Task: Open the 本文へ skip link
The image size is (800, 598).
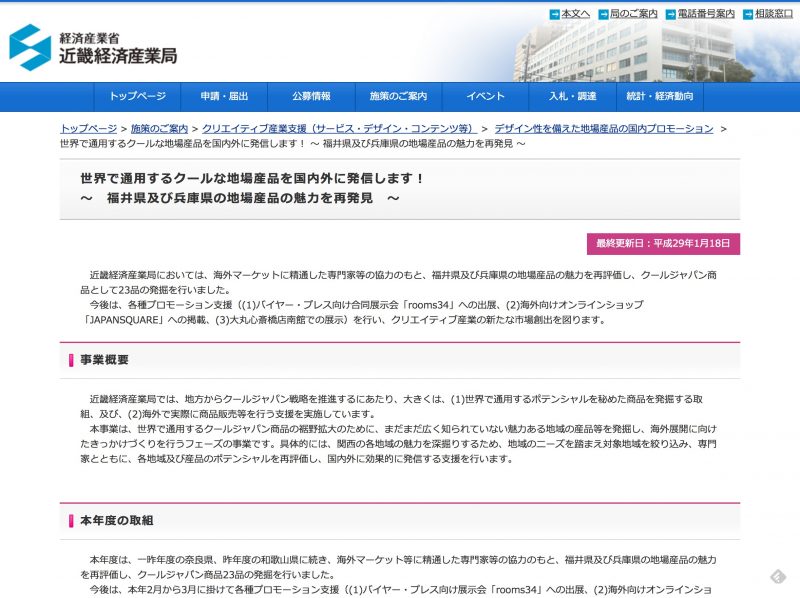Action: pos(576,14)
